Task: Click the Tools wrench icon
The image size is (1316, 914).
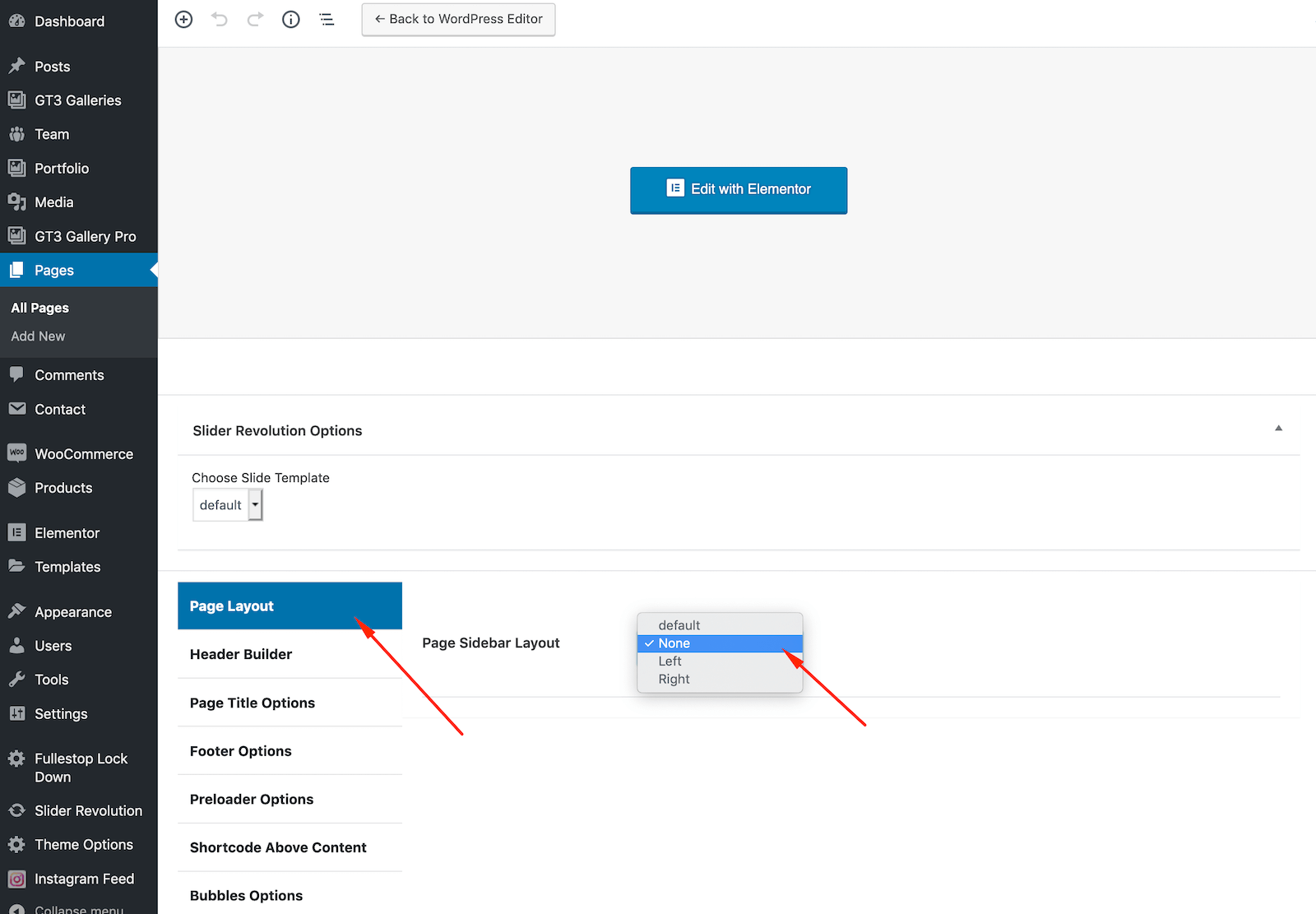Action: (16, 679)
